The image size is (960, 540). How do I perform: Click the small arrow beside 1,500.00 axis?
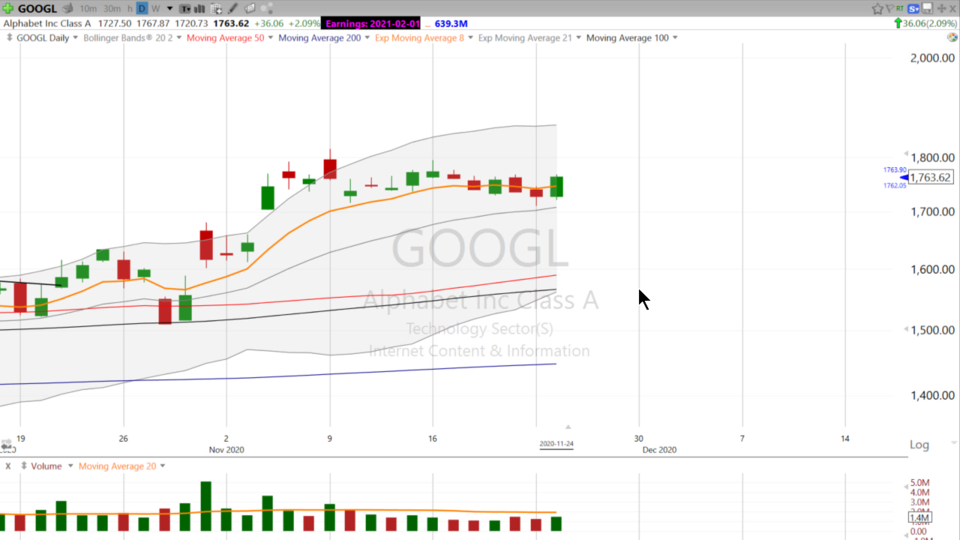click(x=906, y=329)
